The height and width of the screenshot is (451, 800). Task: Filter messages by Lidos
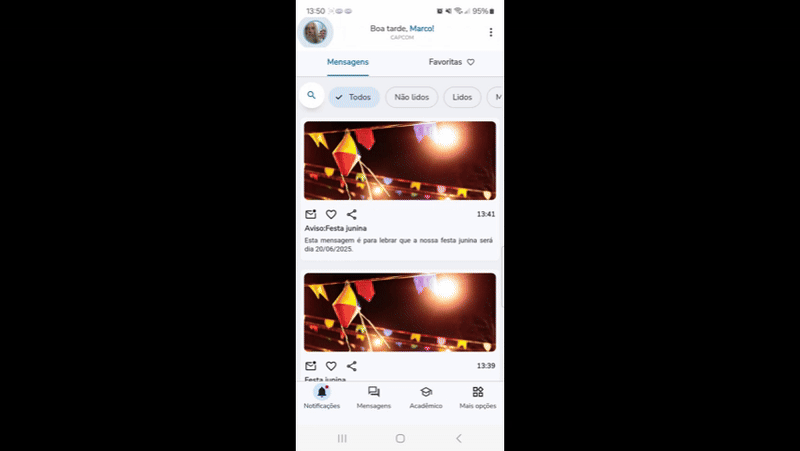[462, 97]
